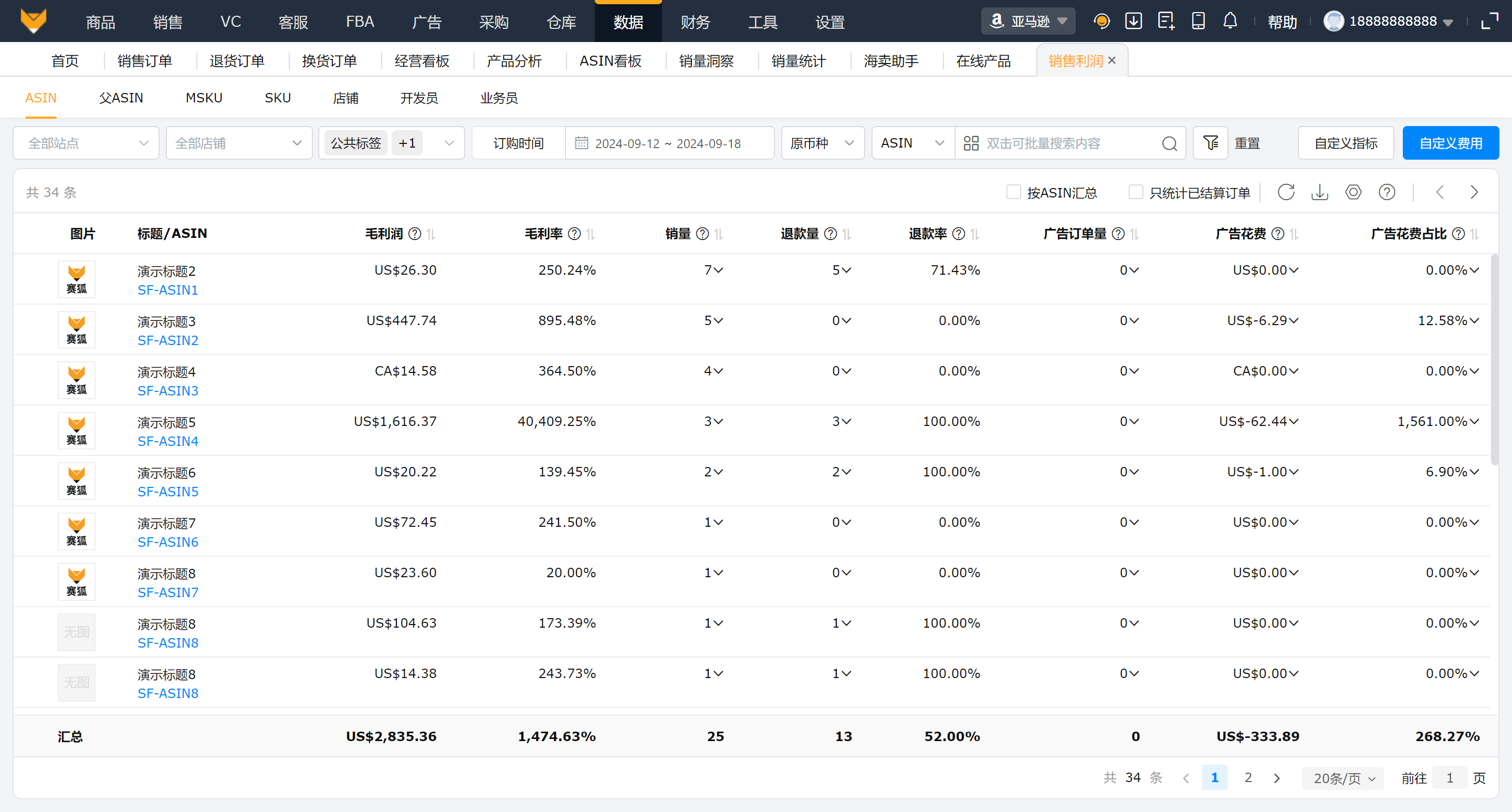The image size is (1512, 812).
Task: Enable the 按ASIN汇总 checkbox
Action: tap(1013, 192)
